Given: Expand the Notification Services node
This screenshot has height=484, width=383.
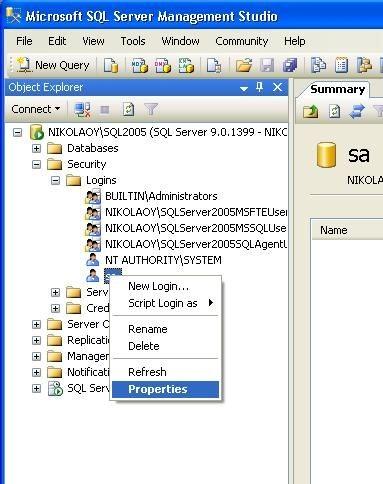Looking at the screenshot, I should click(x=36, y=372).
